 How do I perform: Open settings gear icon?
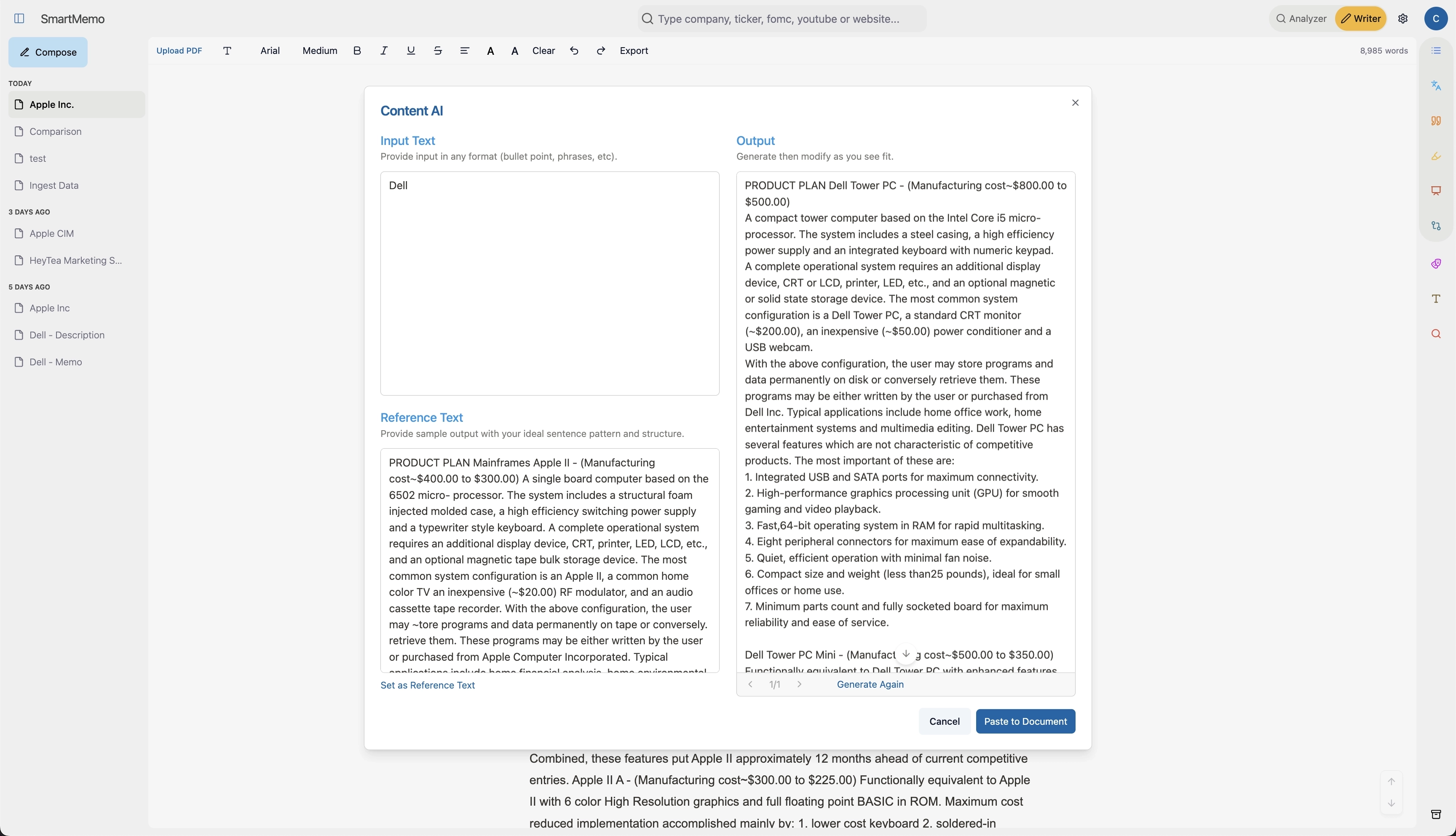pos(1402,19)
